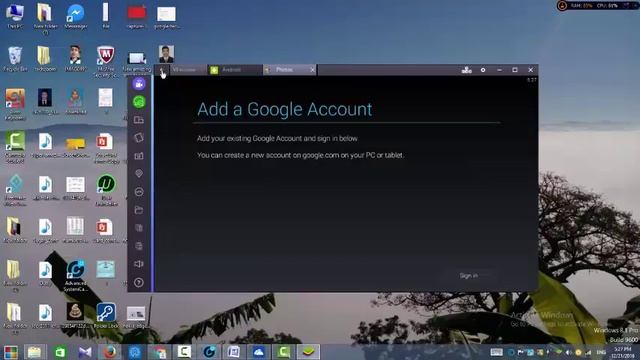This screenshot has height=360, width=640.
Task: Open This PC desktop icon
Action: coord(15,16)
